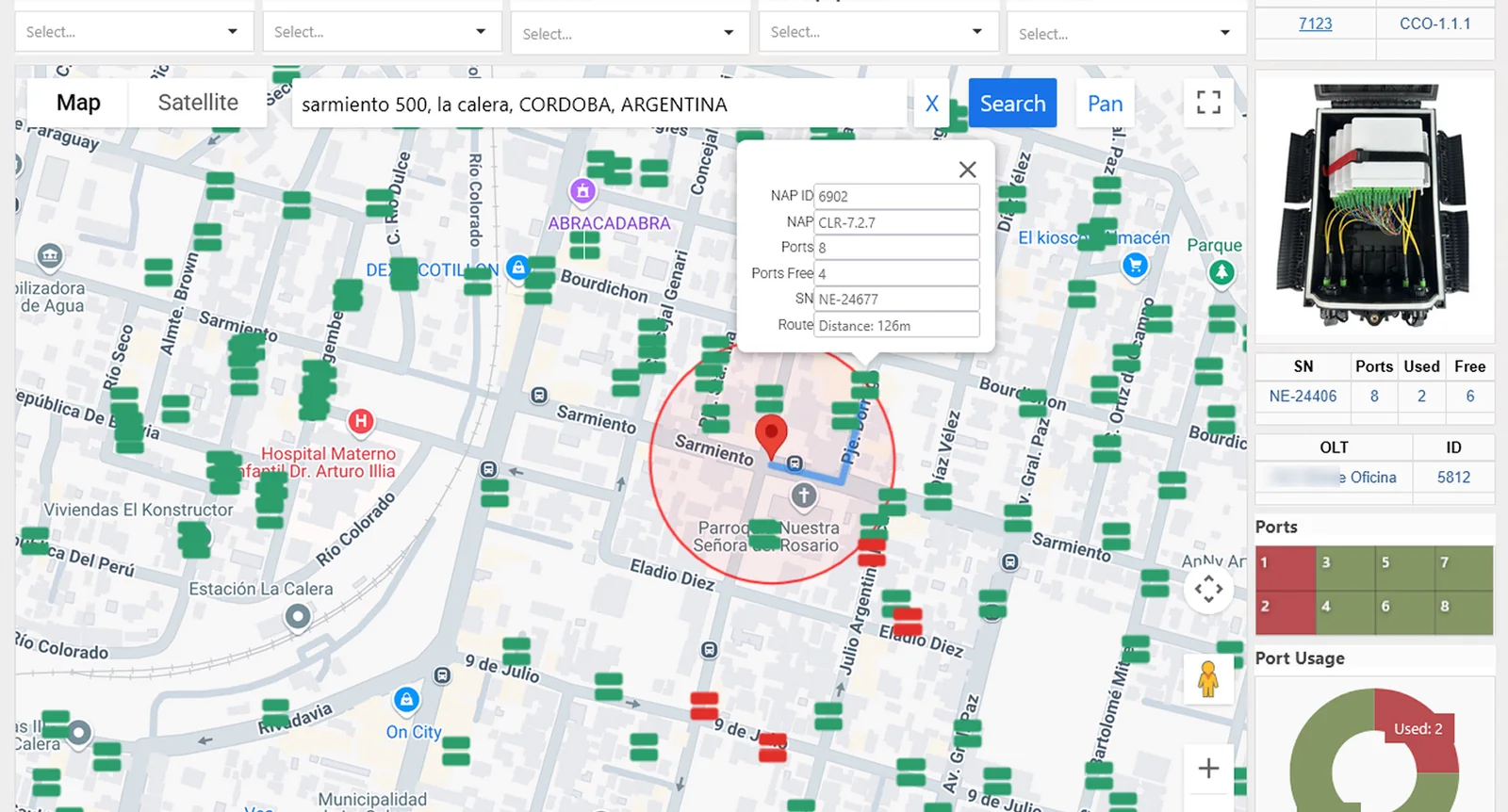Open the map camera move controls
1508x812 pixels.
[1208, 590]
